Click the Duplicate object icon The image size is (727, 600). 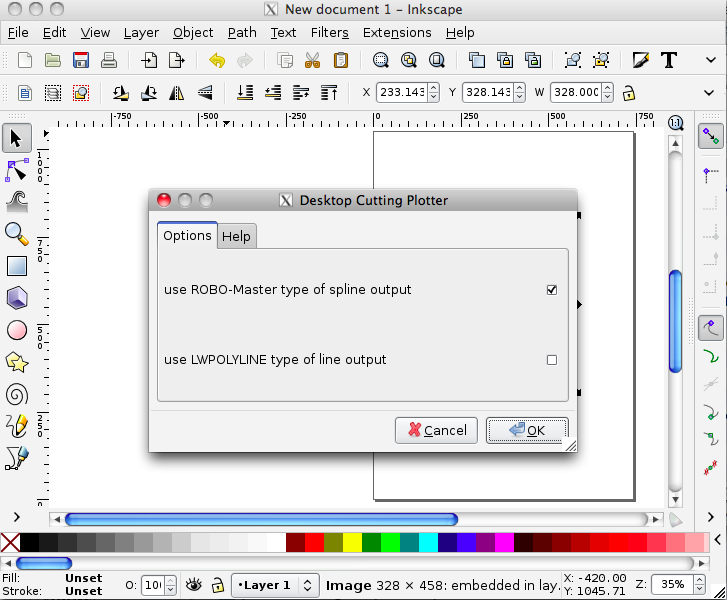point(477,60)
